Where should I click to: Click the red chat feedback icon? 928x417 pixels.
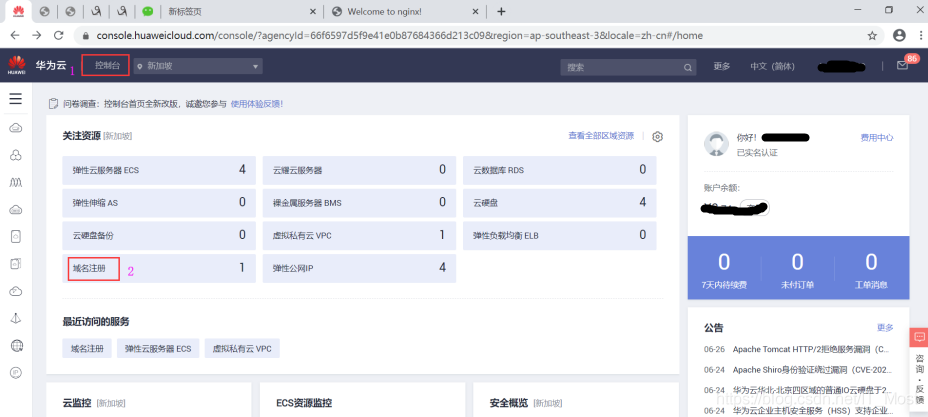click(x=919, y=337)
